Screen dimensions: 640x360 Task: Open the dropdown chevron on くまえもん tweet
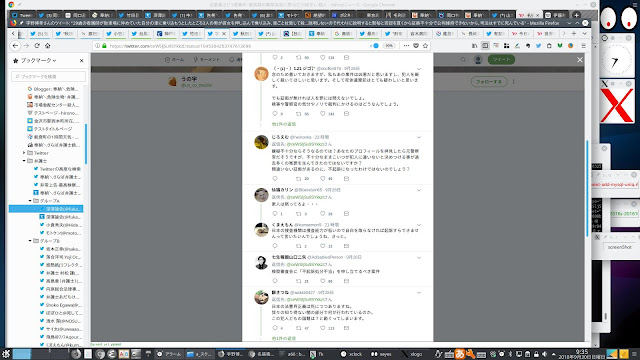coord(419,225)
